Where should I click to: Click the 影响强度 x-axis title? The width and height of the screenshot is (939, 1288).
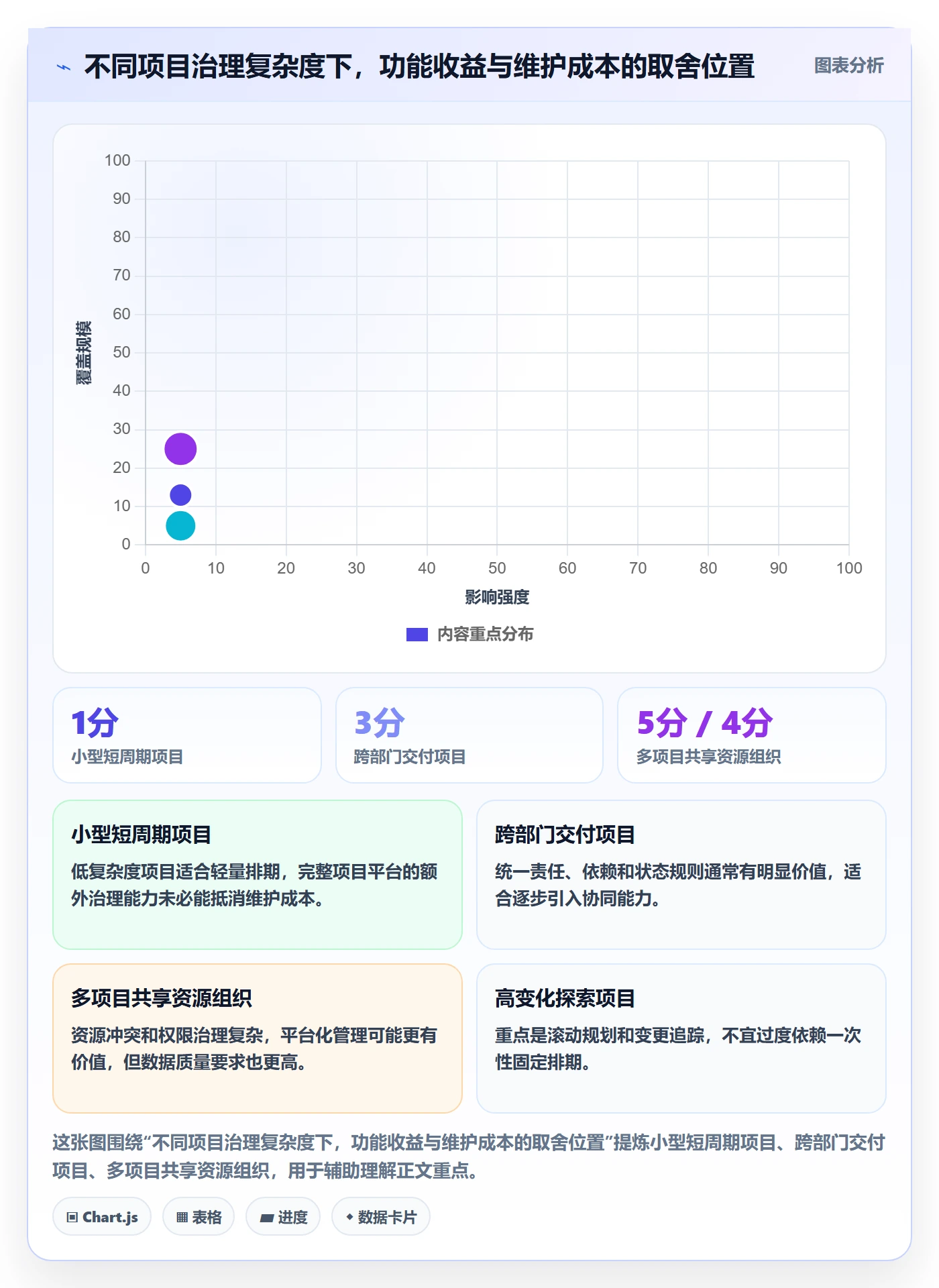tap(497, 597)
